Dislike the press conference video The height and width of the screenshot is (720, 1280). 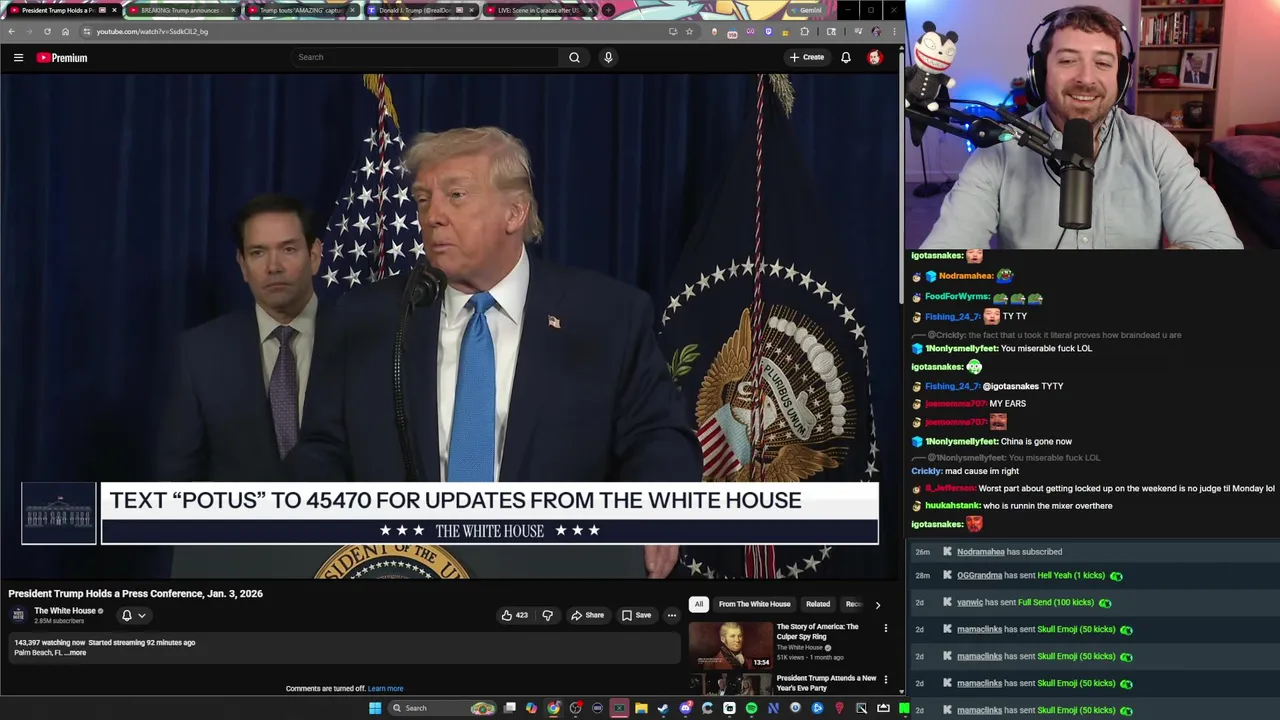click(x=547, y=615)
